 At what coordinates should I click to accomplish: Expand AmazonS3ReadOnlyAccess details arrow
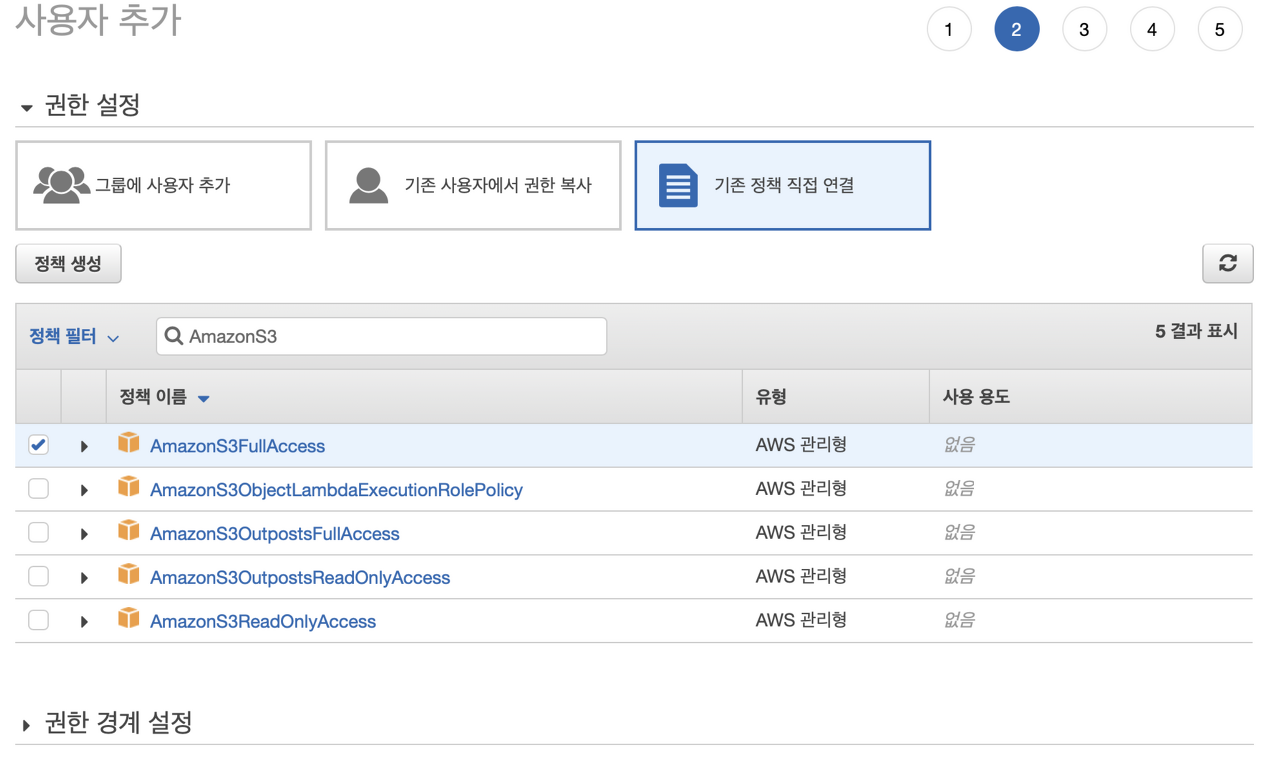coord(84,622)
